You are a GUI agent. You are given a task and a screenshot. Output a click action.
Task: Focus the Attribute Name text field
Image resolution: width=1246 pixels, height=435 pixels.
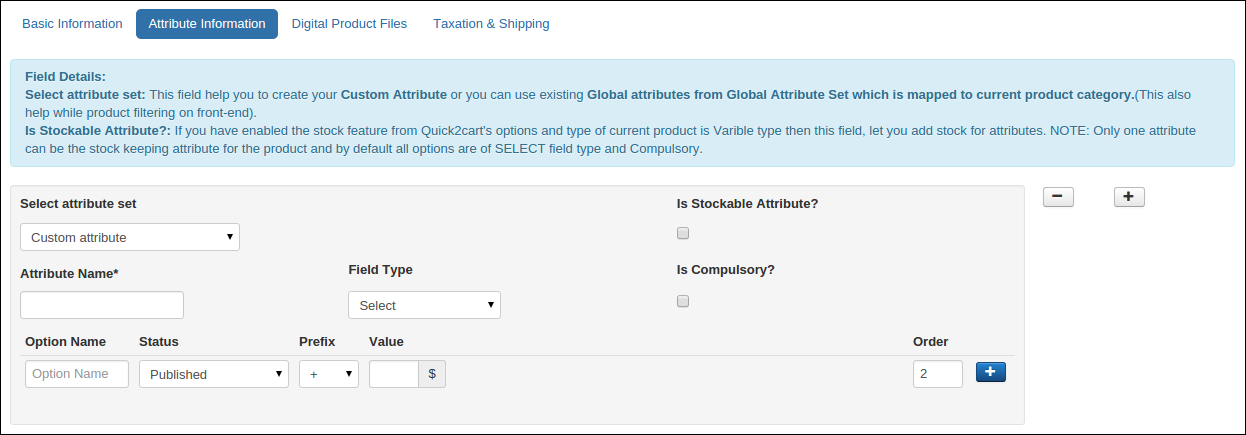coord(102,305)
